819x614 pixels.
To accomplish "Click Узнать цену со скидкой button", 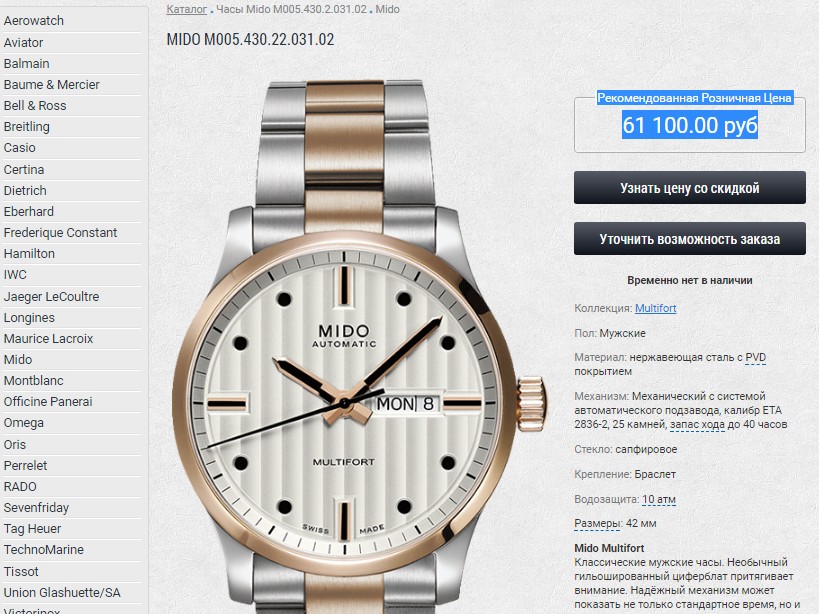I will coord(689,188).
